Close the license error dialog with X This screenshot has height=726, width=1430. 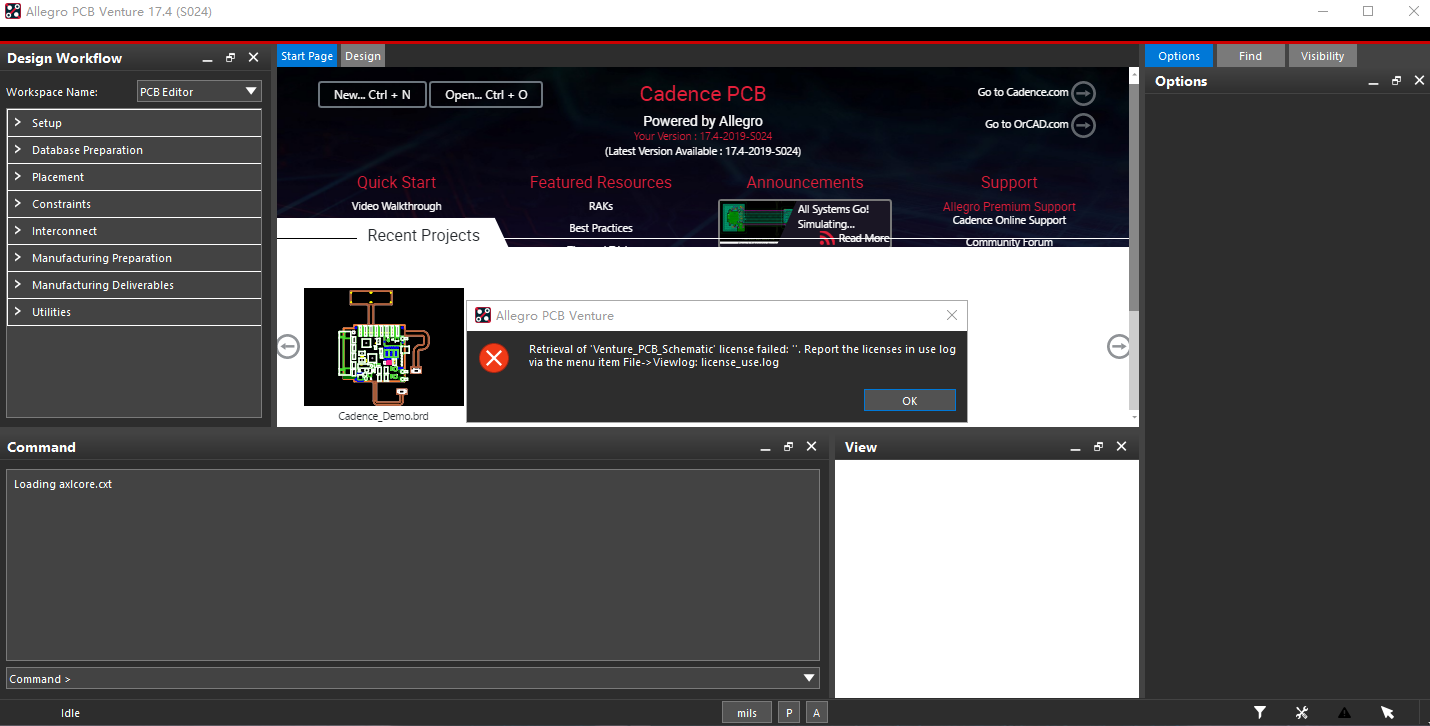(952, 315)
